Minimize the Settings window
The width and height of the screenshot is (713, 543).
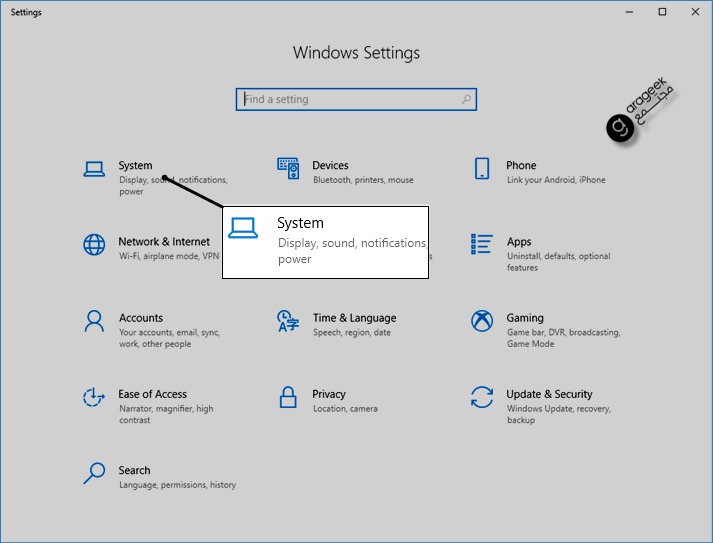[629, 12]
